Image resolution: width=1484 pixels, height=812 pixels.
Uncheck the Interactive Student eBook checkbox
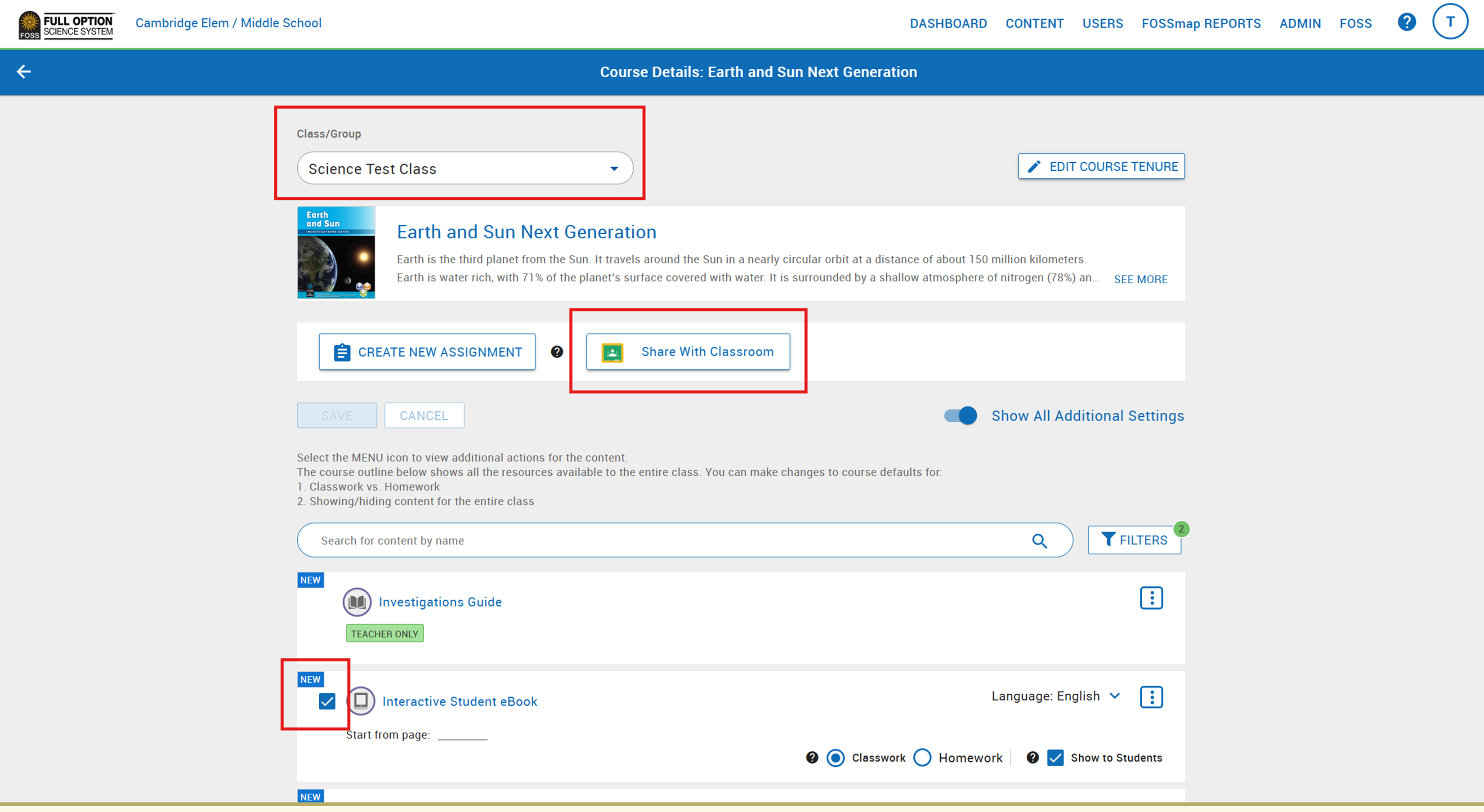(x=326, y=701)
